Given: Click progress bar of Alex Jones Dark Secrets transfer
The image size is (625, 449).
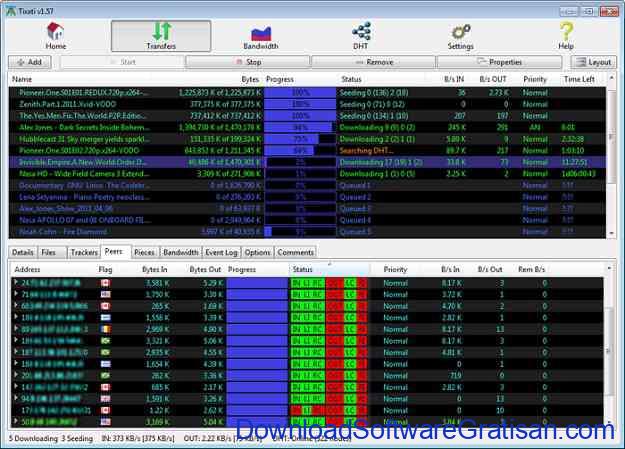Looking at the screenshot, I should coord(300,128).
